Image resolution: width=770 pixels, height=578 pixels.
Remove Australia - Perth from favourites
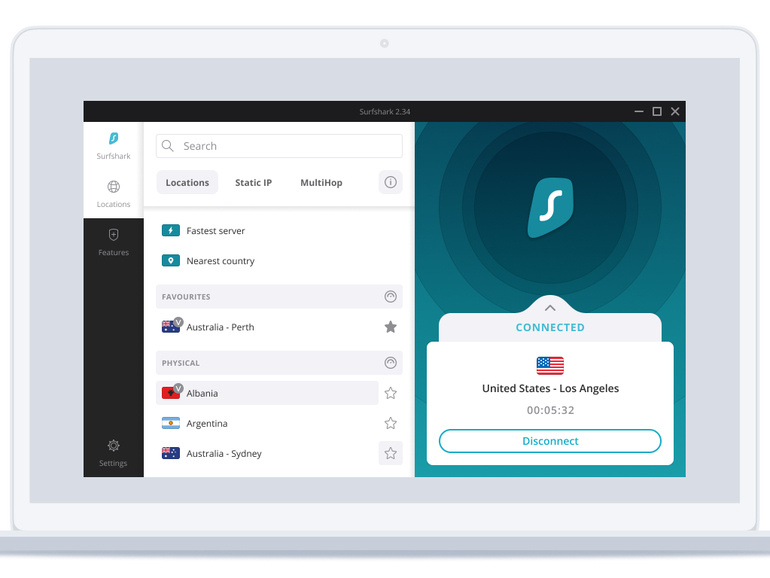click(390, 327)
